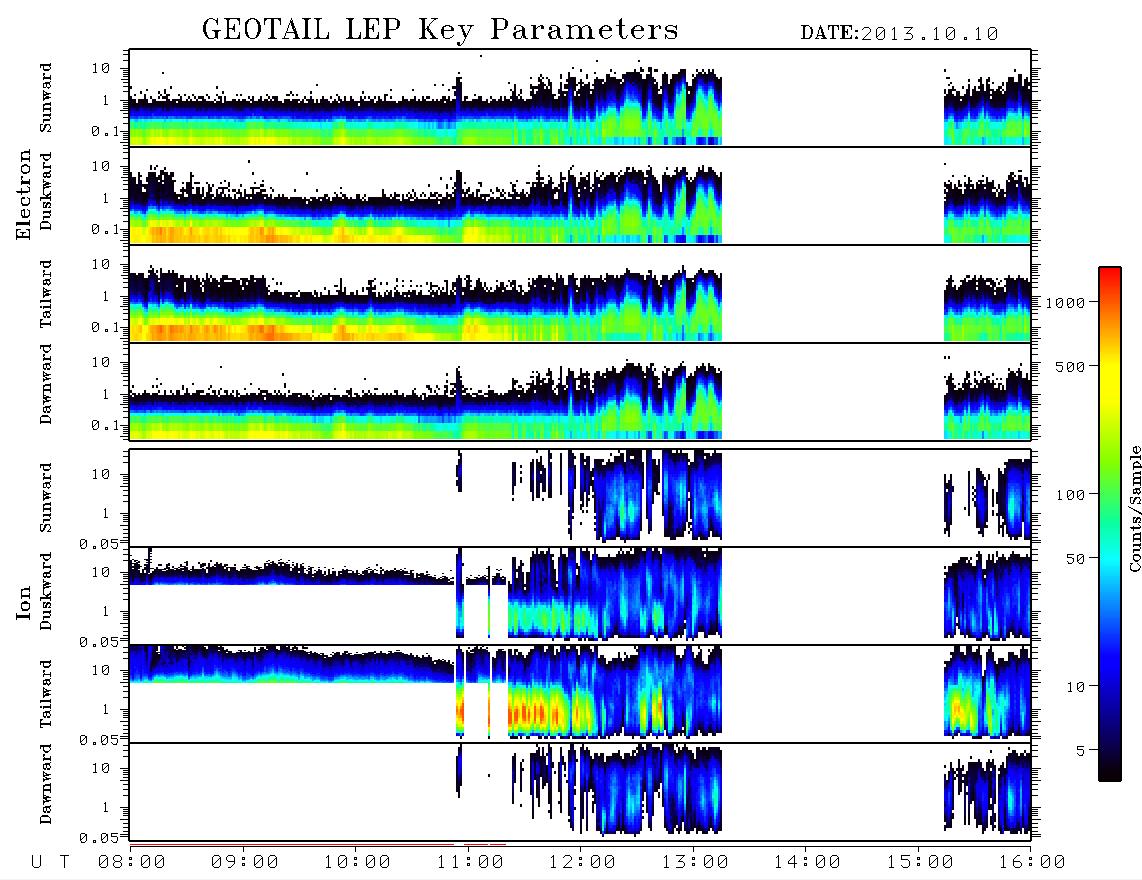The width and height of the screenshot is (1142, 880).
Task: Select the Ion Duskward axis label
Action: tap(46, 591)
